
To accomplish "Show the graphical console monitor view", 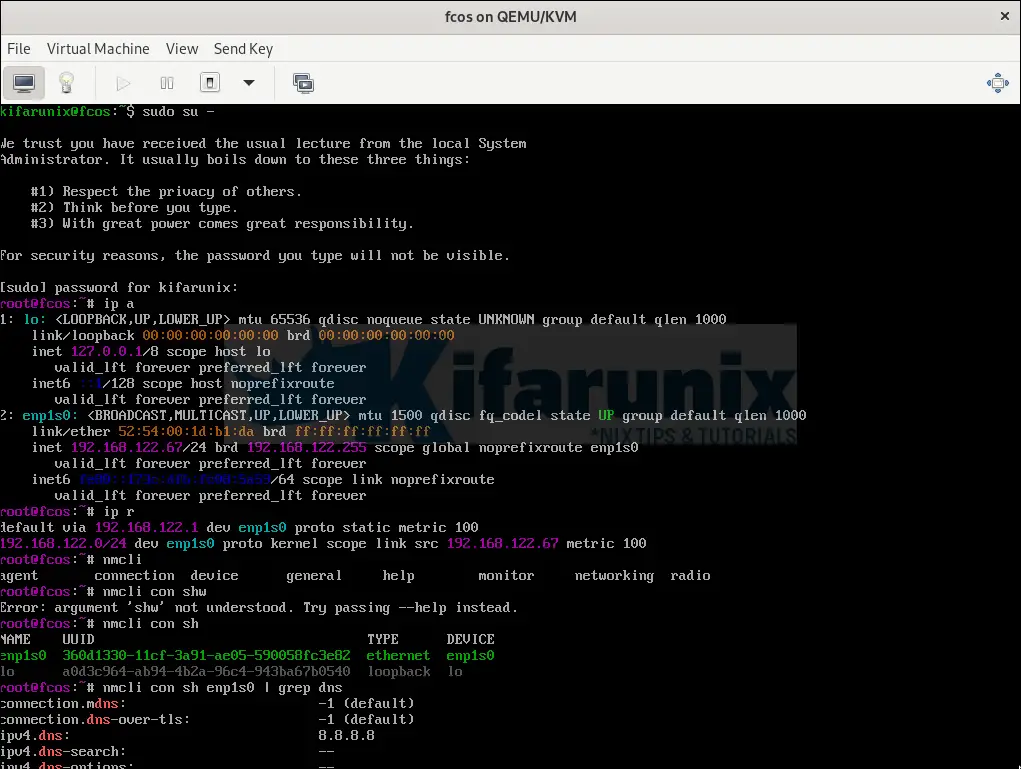I will [24, 83].
